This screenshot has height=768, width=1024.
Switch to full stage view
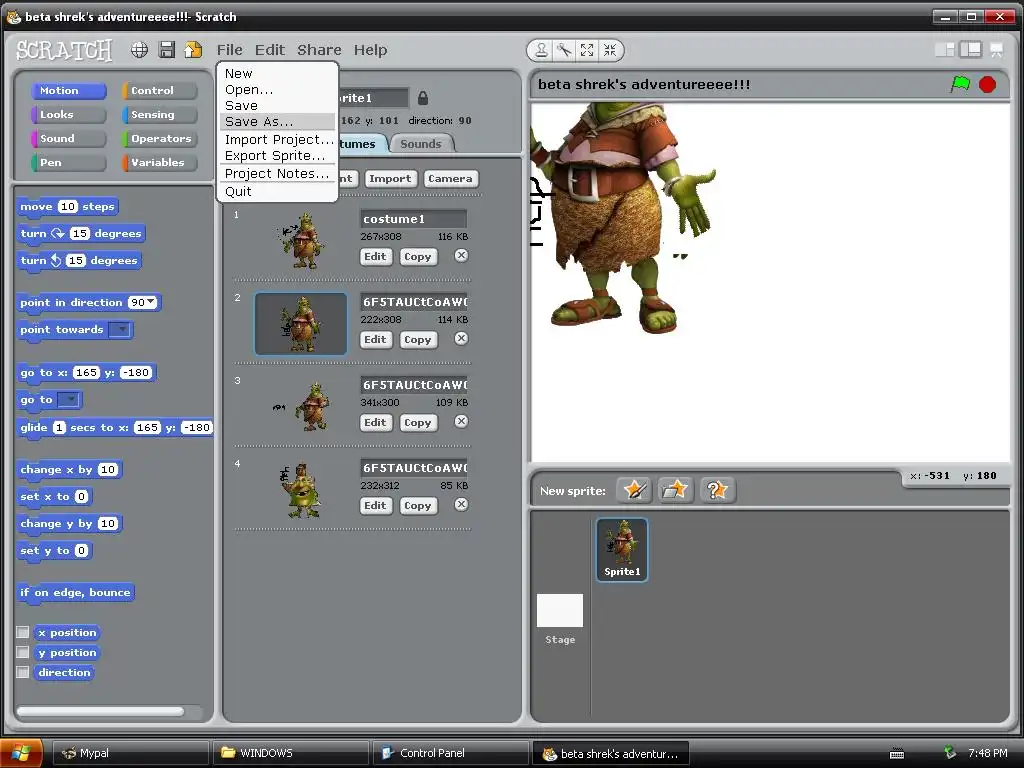(x=970, y=50)
